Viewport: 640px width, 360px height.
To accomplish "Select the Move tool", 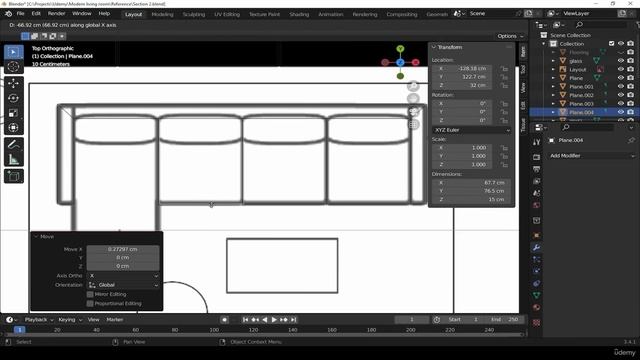I will point(13,83).
